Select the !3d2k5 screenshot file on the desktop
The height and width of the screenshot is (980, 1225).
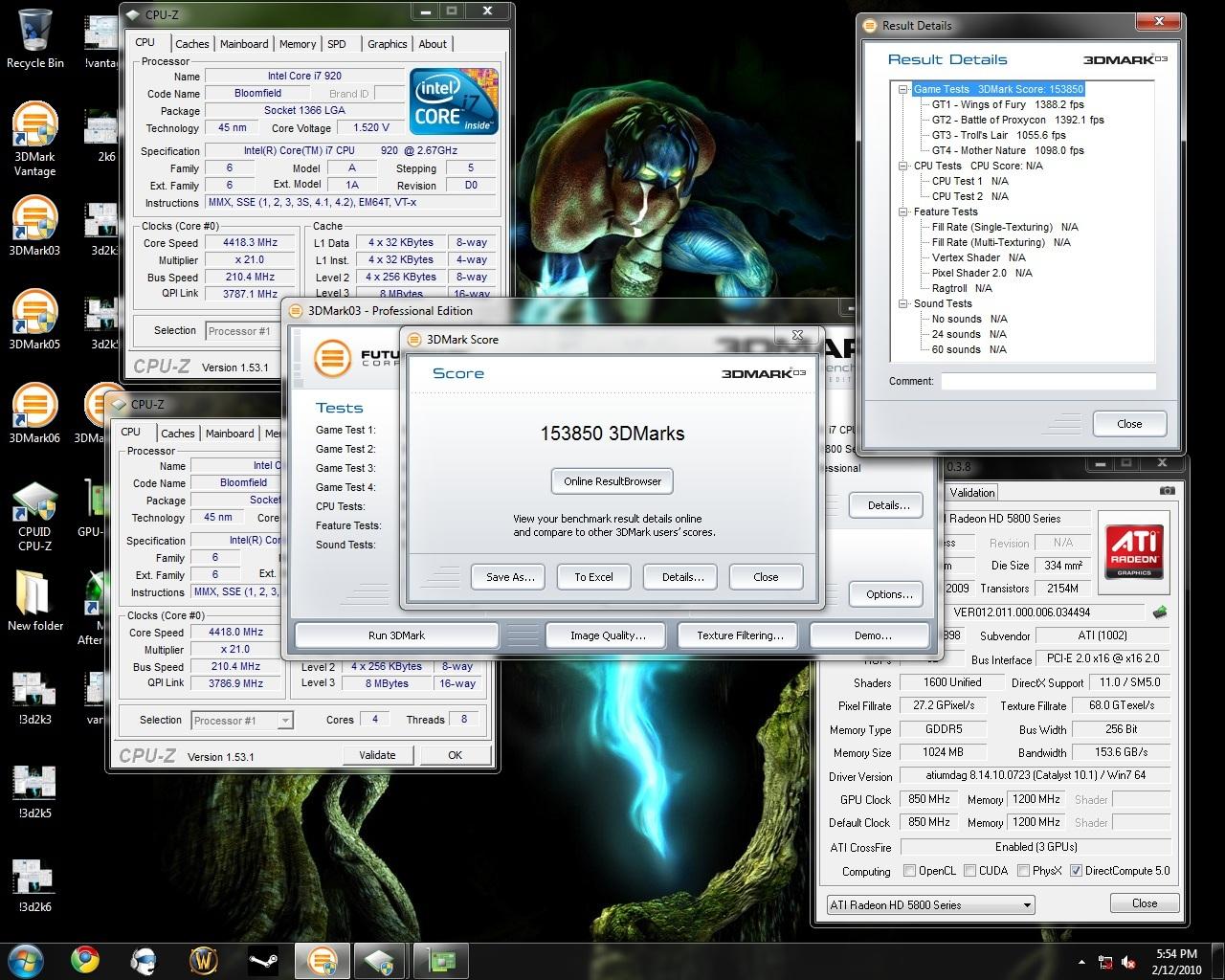35,793
